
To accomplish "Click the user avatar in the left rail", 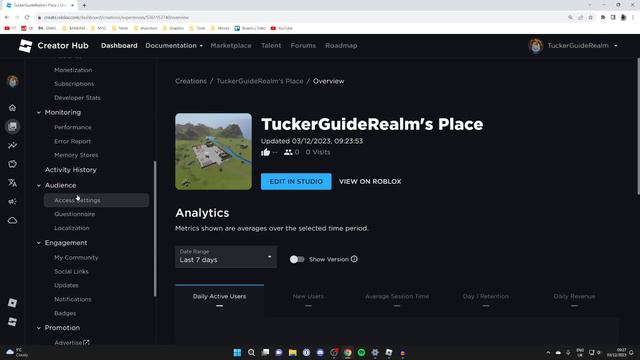I will [12, 81].
